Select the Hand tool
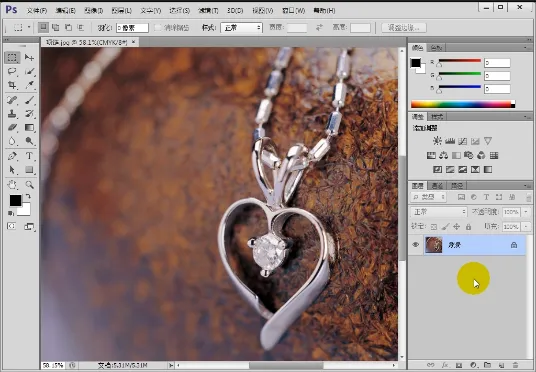 12,185
